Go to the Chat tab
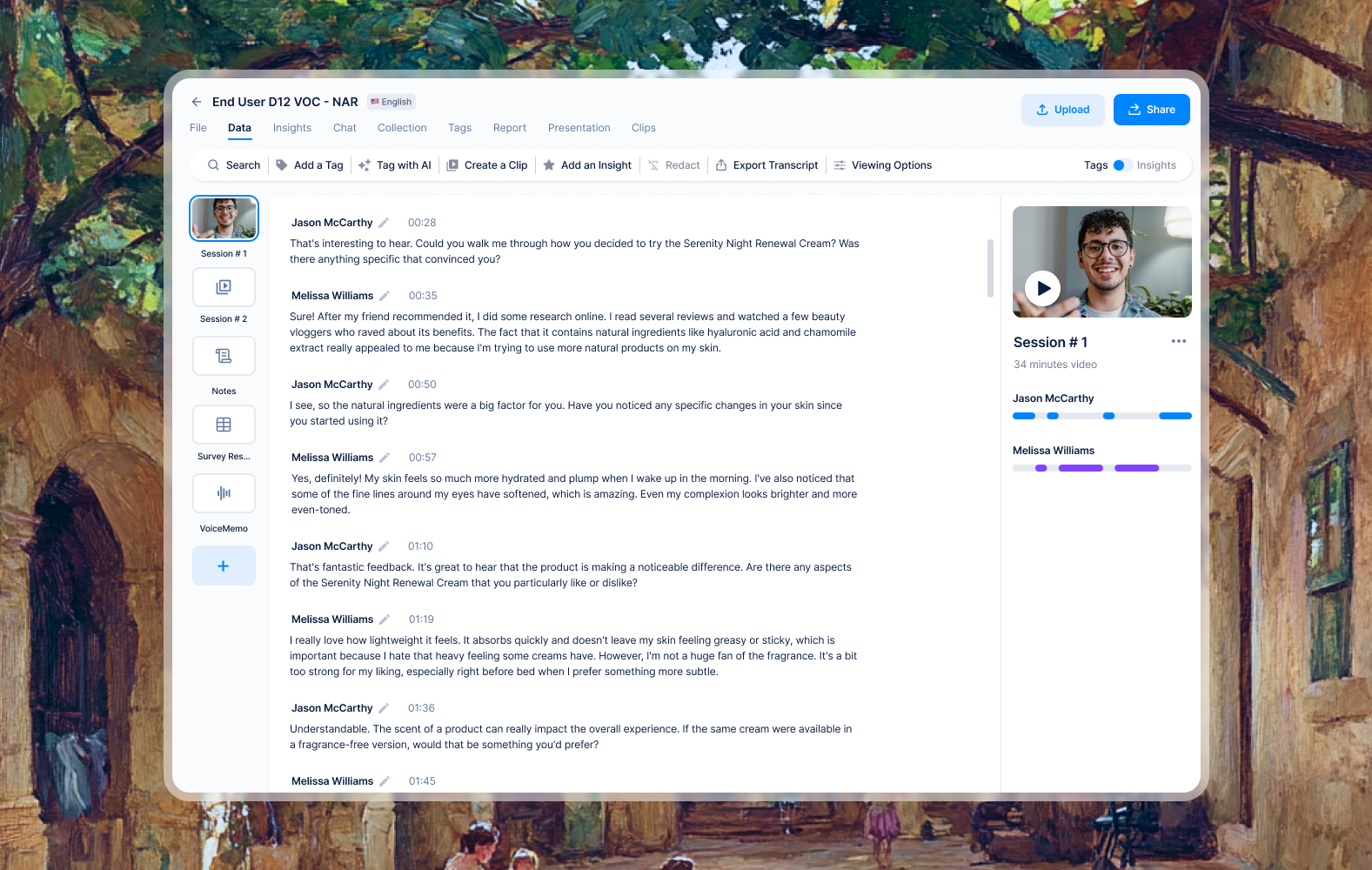Image resolution: width=1372 pixels, height=870 pixels. click(x=345, y=128)
